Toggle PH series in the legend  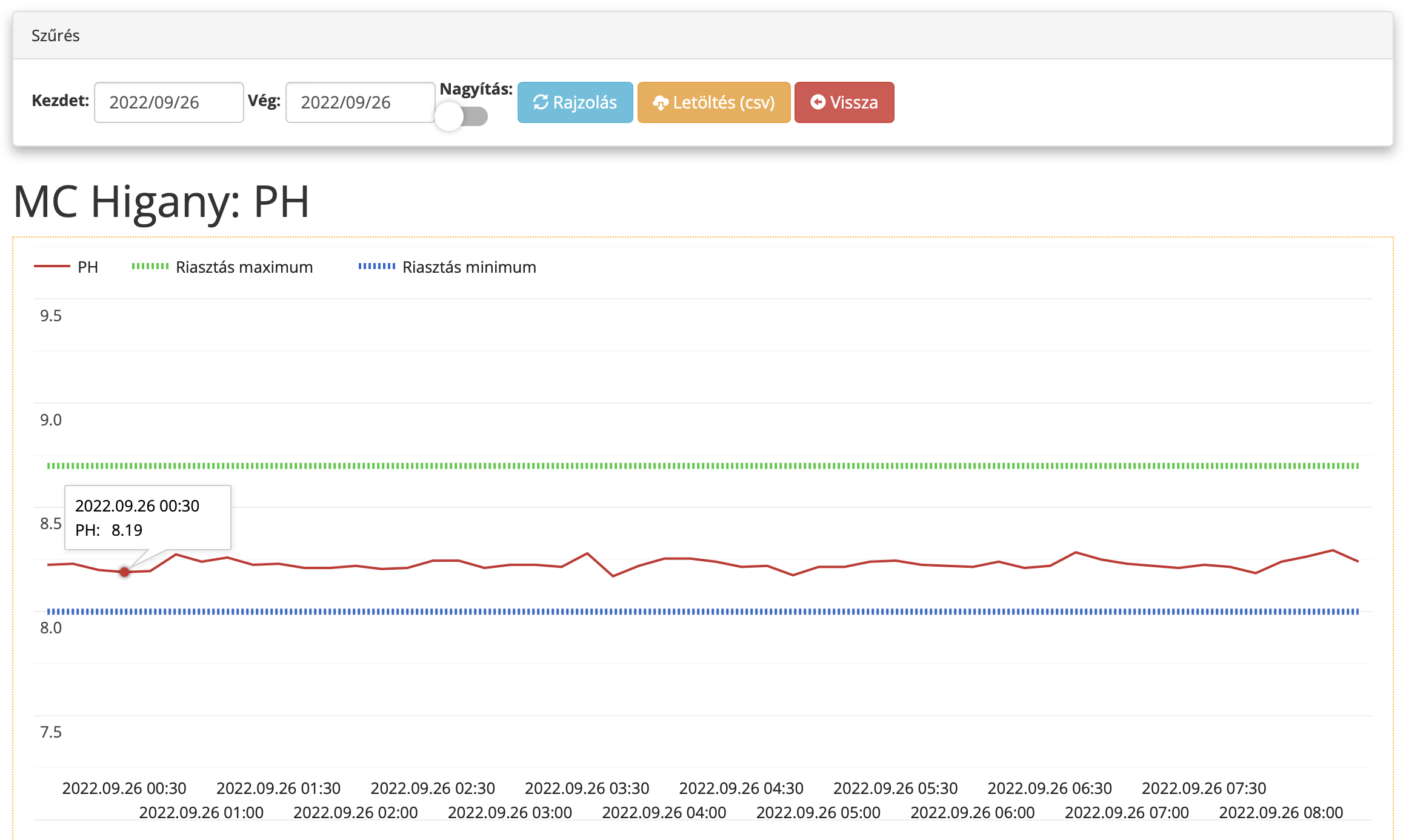click(66, 267)
